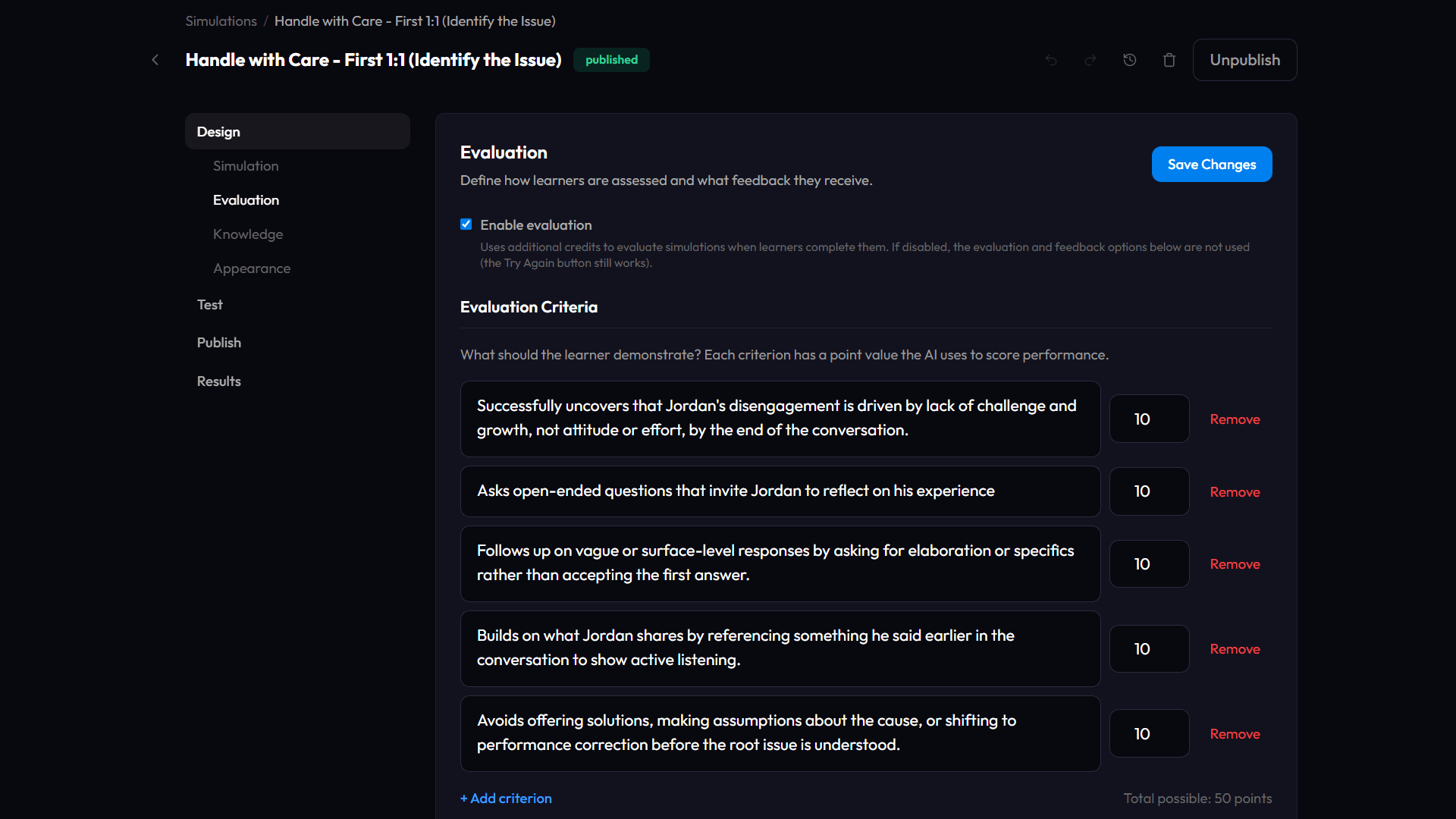Screen dimensions: 1456x819
Task: Click the 'published' status badge
Action: (x=611, y=60)
